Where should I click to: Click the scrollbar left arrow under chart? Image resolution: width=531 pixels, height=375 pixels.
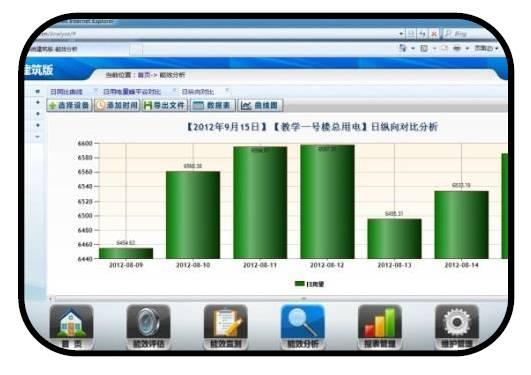pyautogui.click(x=51, y=298)
